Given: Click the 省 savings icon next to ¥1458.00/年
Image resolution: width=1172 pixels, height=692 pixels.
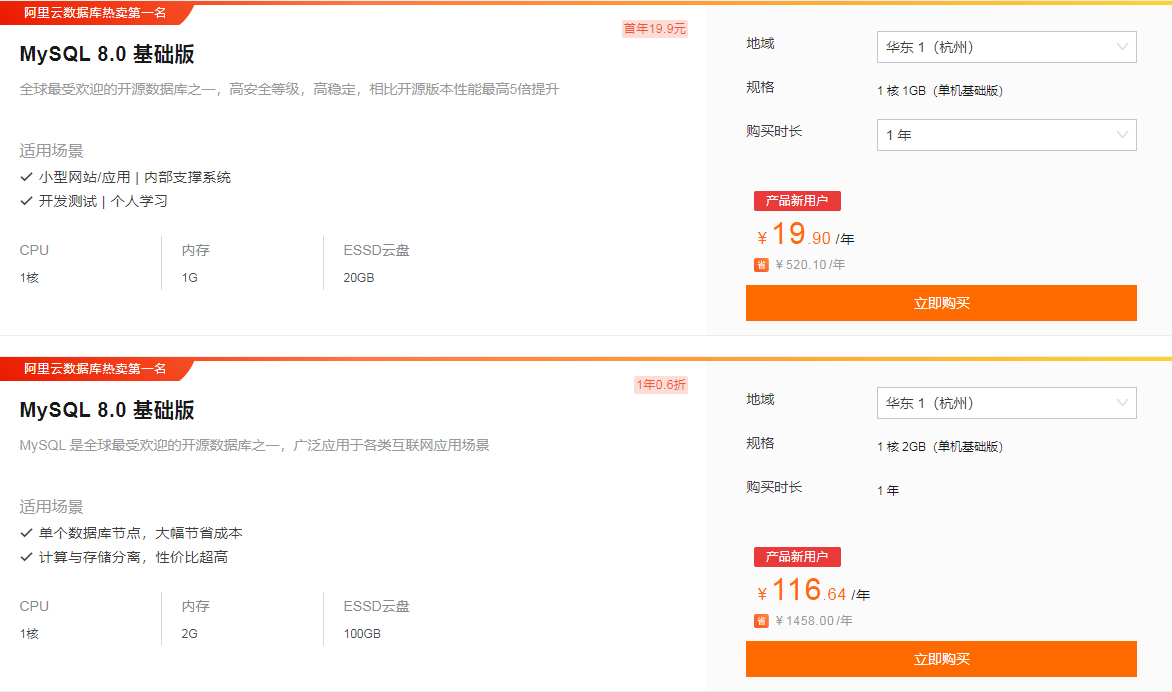Looking at the screenshot, I should click(x=761, y=621).
